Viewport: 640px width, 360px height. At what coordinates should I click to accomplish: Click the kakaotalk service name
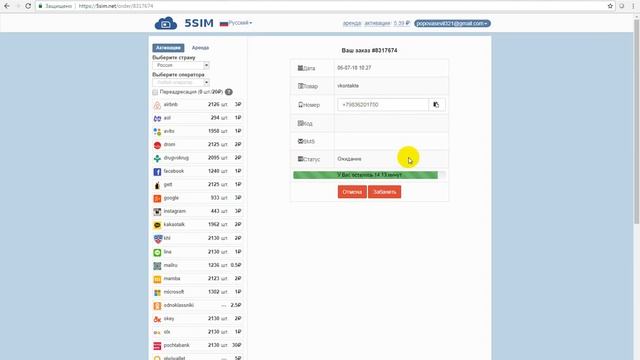click(x=174, y=224)
